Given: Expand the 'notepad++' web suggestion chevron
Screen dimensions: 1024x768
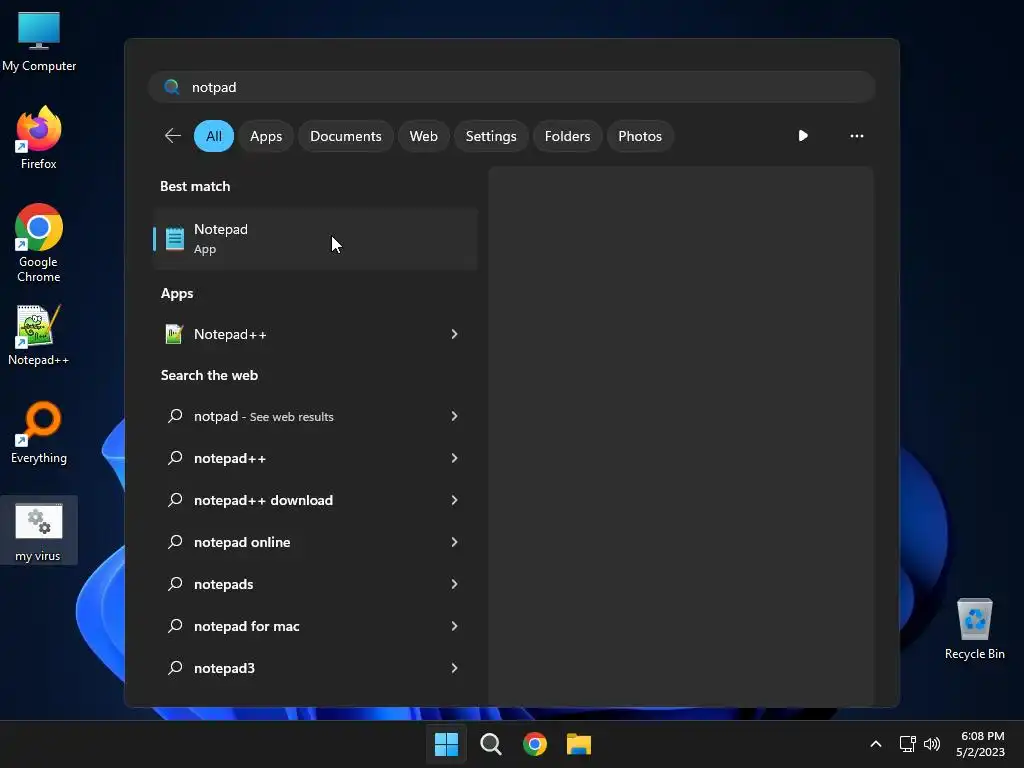Looking at the screenshot, I should click(x=455, y=458).
